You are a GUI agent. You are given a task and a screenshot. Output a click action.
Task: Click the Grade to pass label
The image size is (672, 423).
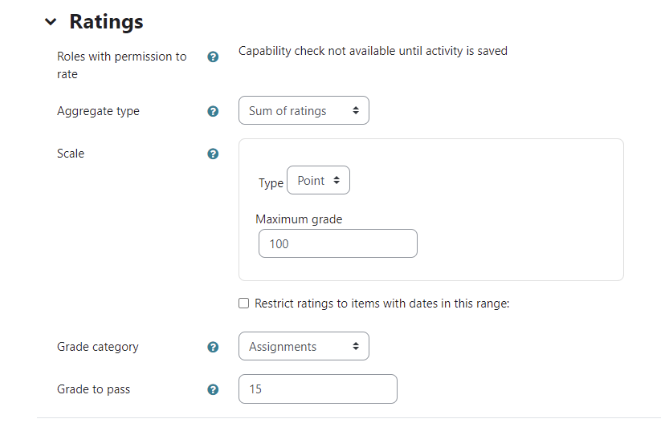pos(93,389)
